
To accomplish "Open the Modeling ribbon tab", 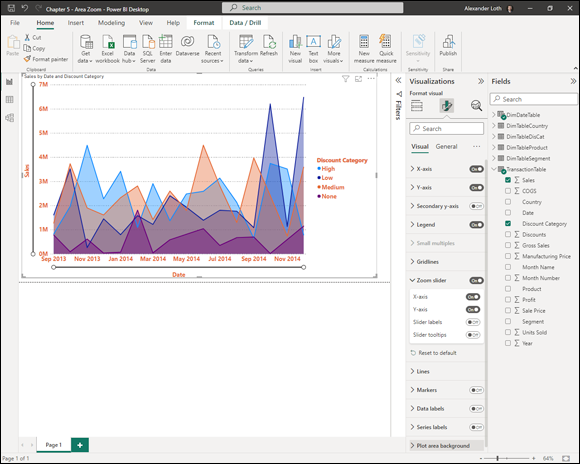I will coord(111,23).
